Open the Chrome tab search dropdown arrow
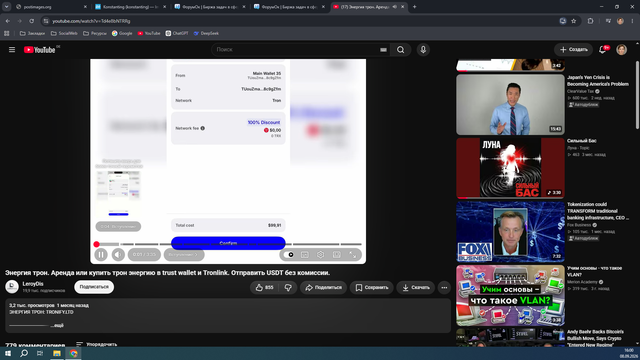The height and width of the screenshot is (360, 640). pos(7,7)
